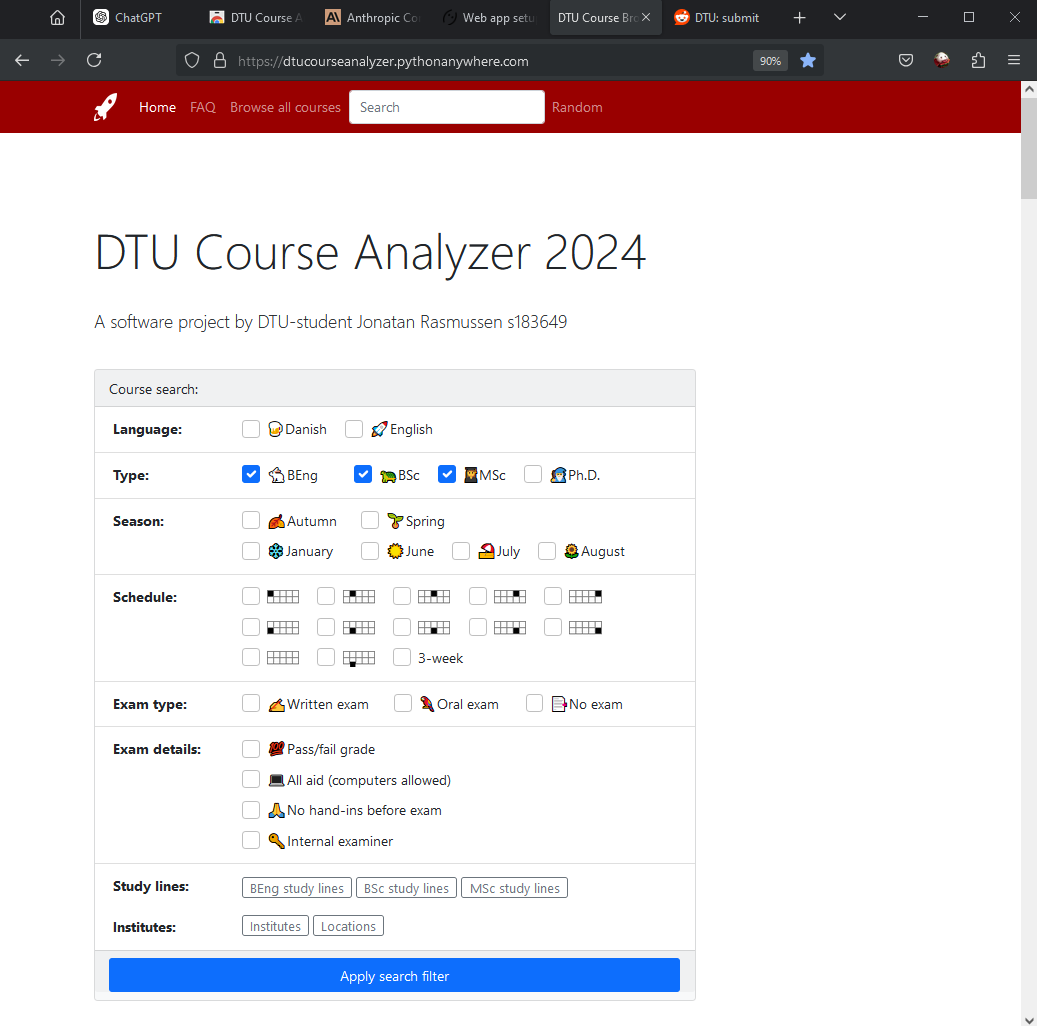Image resolution: width=1037 pixels, height=1026 pixels.
Task: Enable the Ph.D. type checkbox
Action: click(x=533, y=474)
